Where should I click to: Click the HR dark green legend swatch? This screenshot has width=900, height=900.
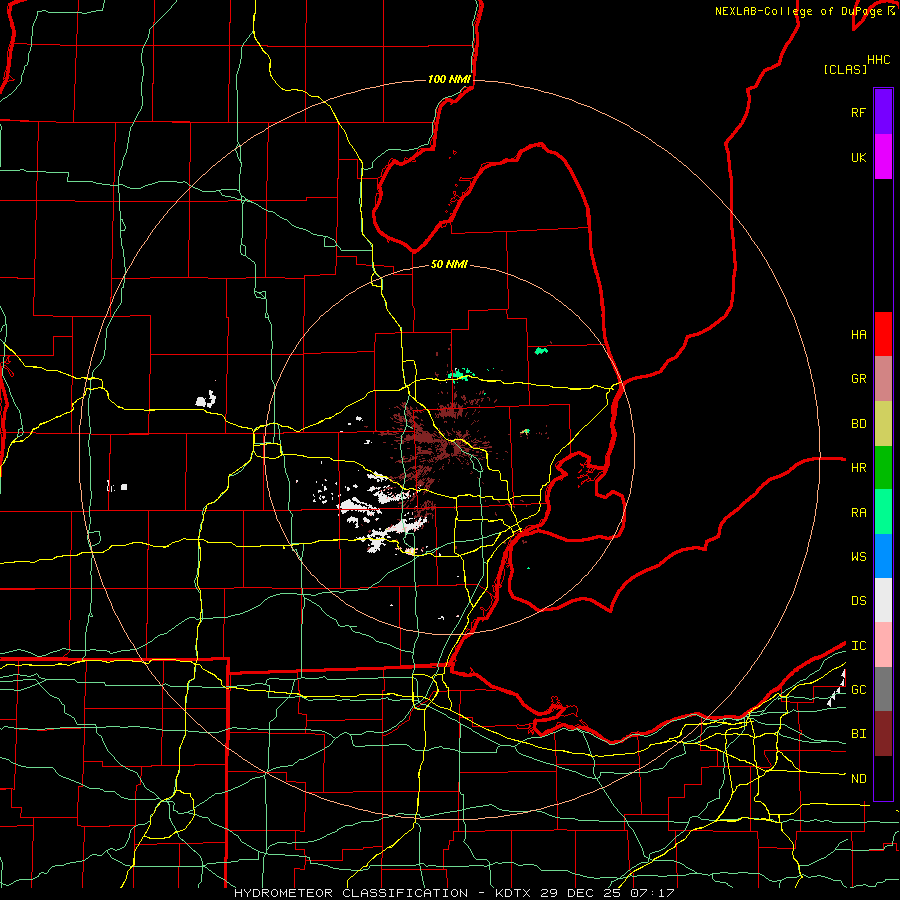[x=883, y=467]
